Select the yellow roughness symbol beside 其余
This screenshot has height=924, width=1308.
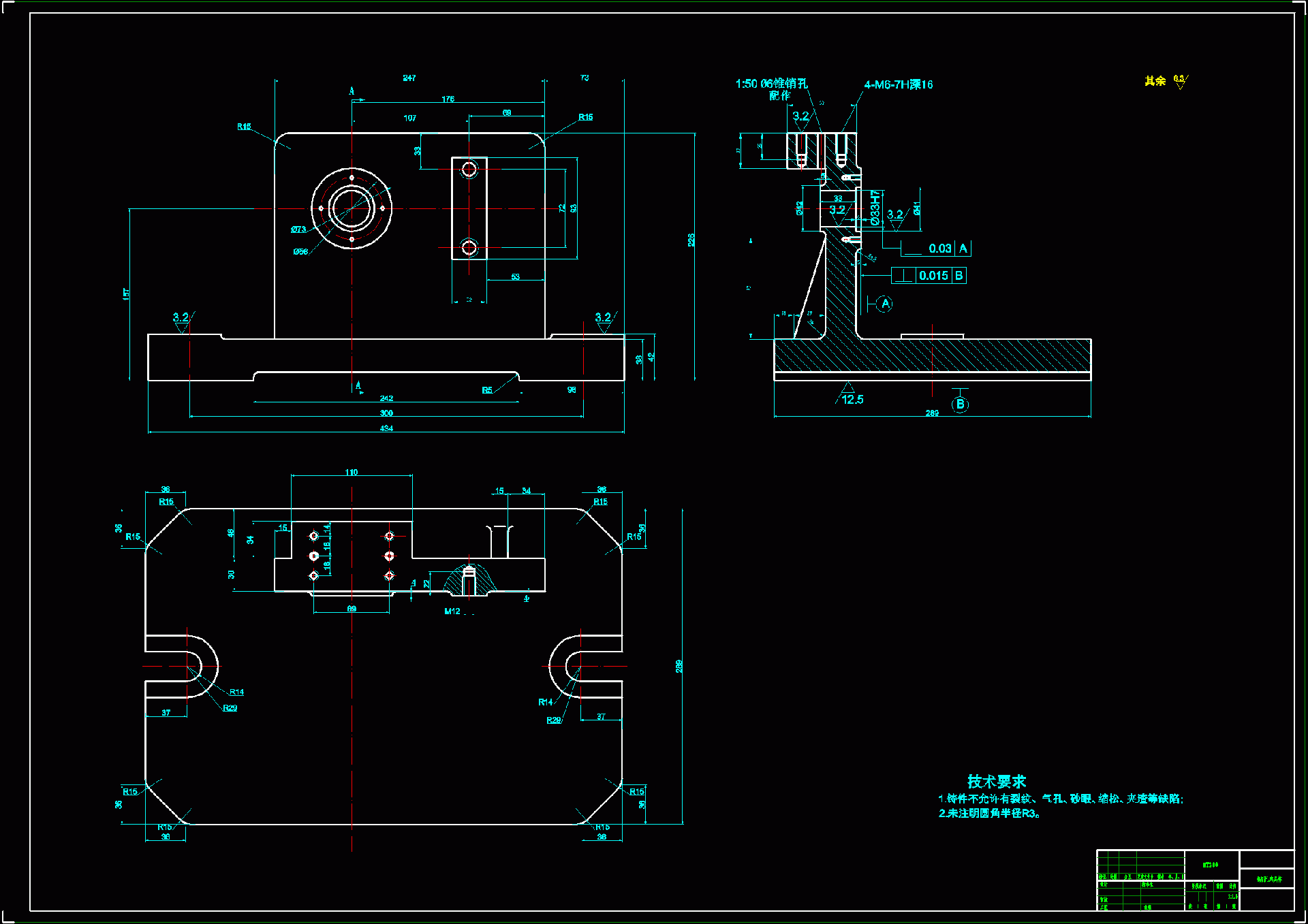(x=1181, y=82)
